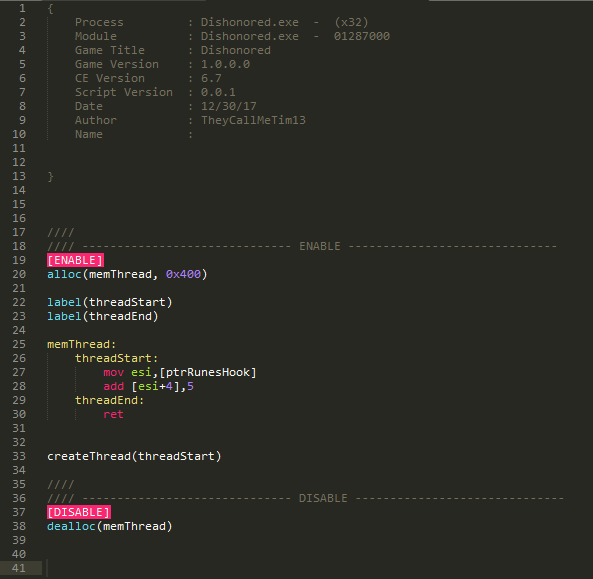Click closing brace on line 13

(x=50, y=176)
